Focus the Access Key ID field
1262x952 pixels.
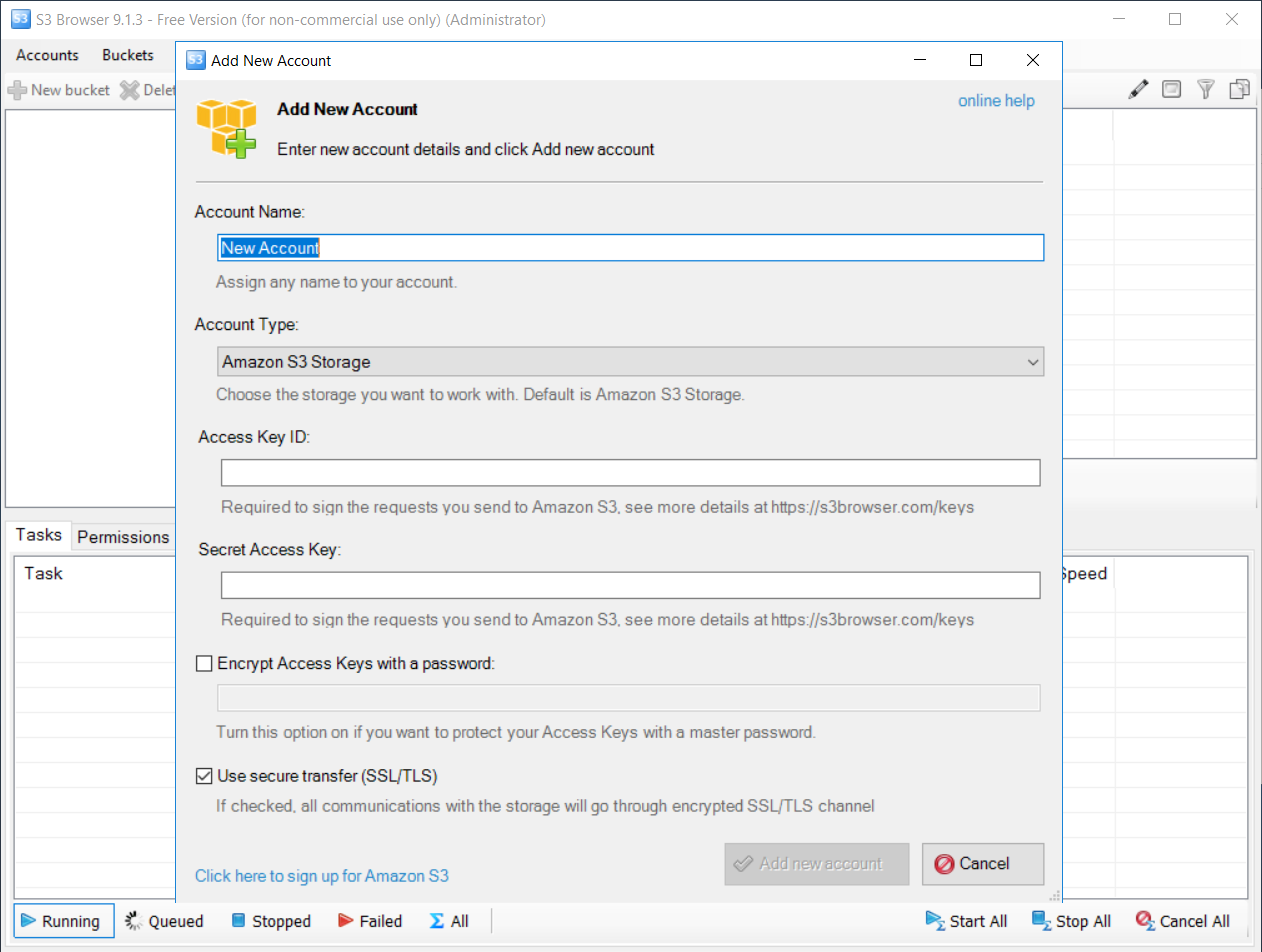[630, 473]
